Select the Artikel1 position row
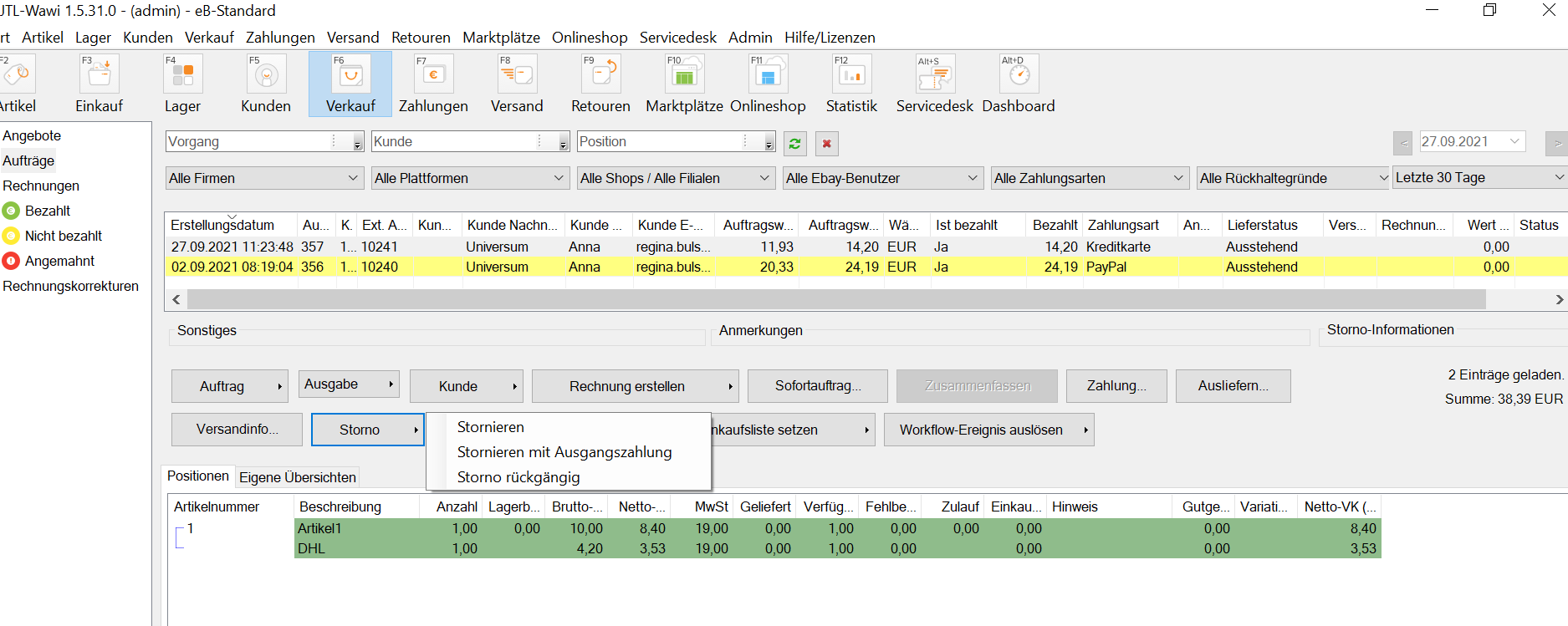The height and width of the screenshot is (626, 1568). (837, 528)
